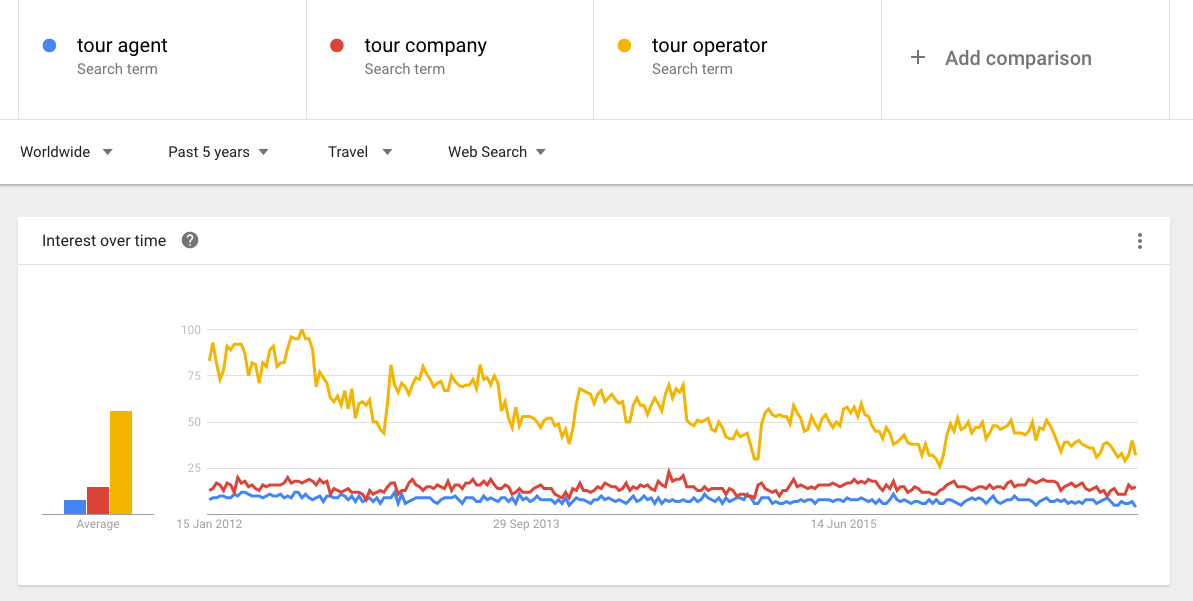Click the blue dot beside tour agent
This screenshot has width=1193, height=601.
(x=49, y=46)
